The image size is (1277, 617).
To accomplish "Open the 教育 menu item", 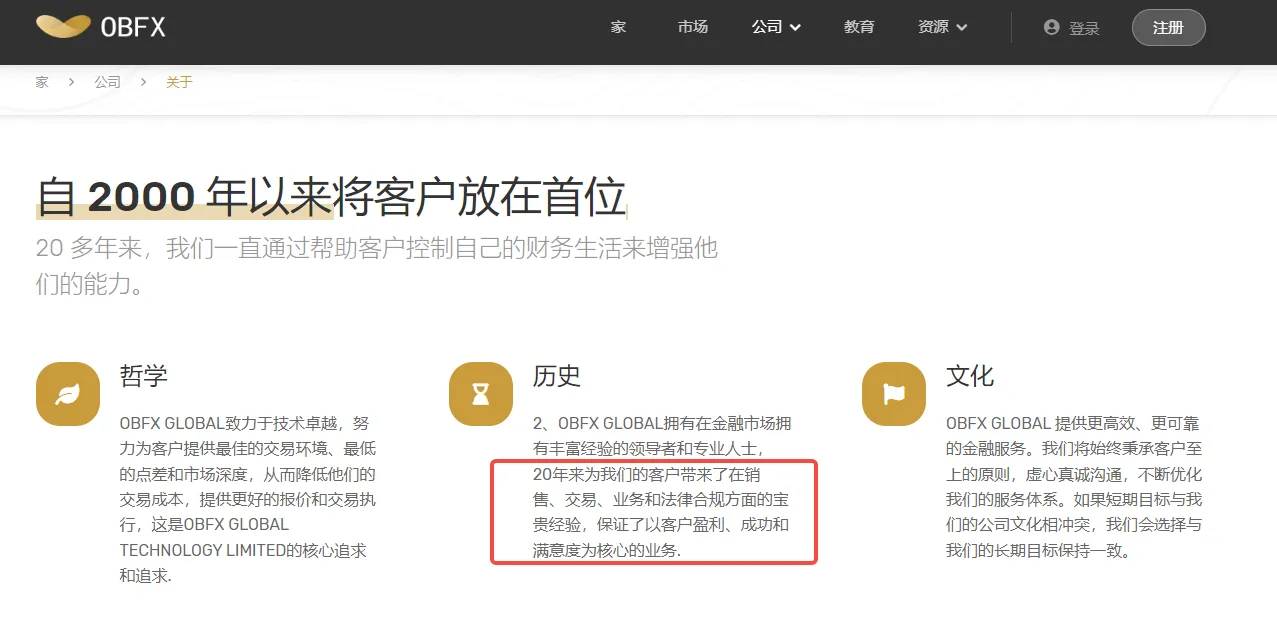I will tap(859, 27).
